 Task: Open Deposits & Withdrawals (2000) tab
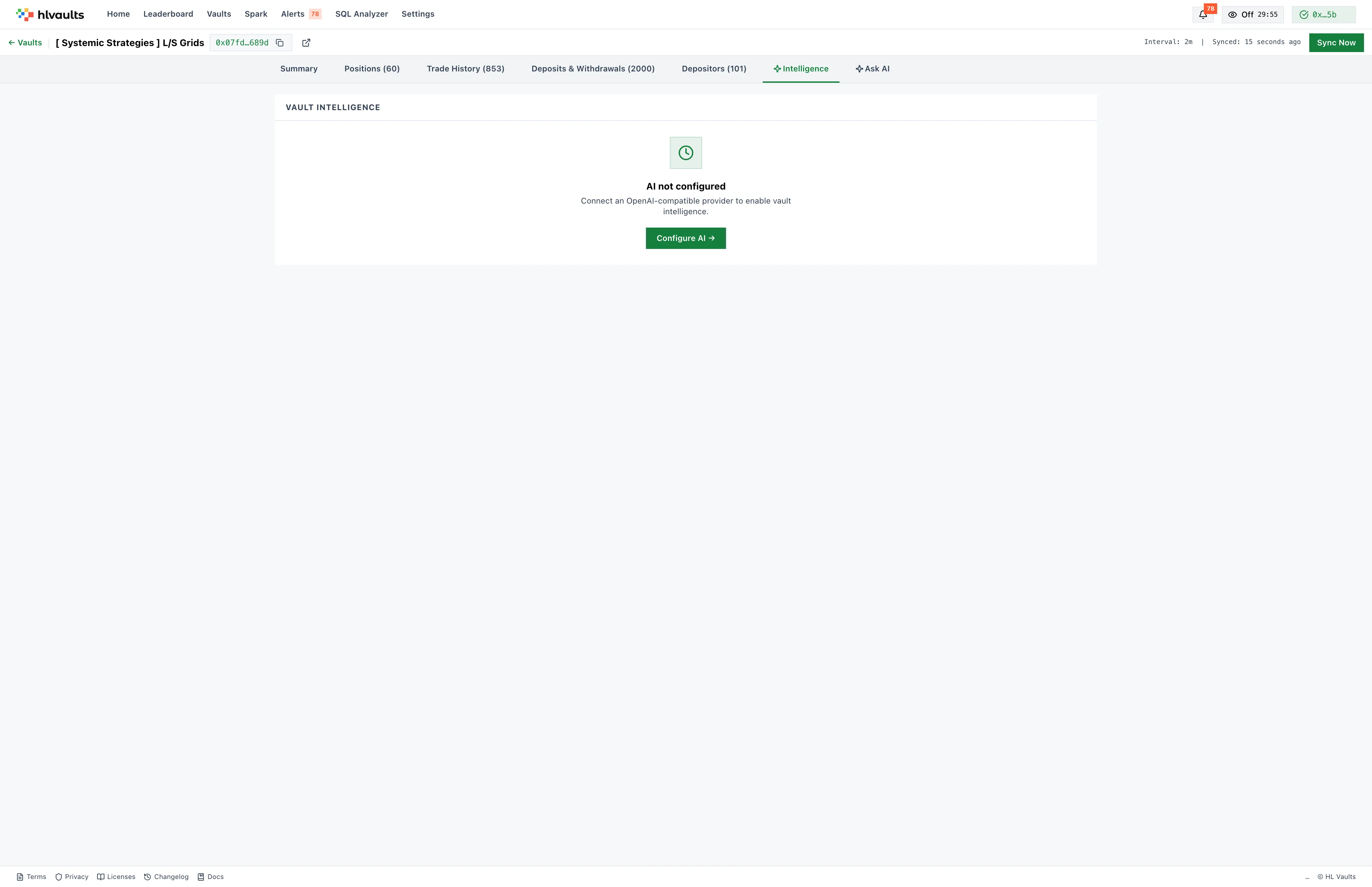tap(593, 69)
